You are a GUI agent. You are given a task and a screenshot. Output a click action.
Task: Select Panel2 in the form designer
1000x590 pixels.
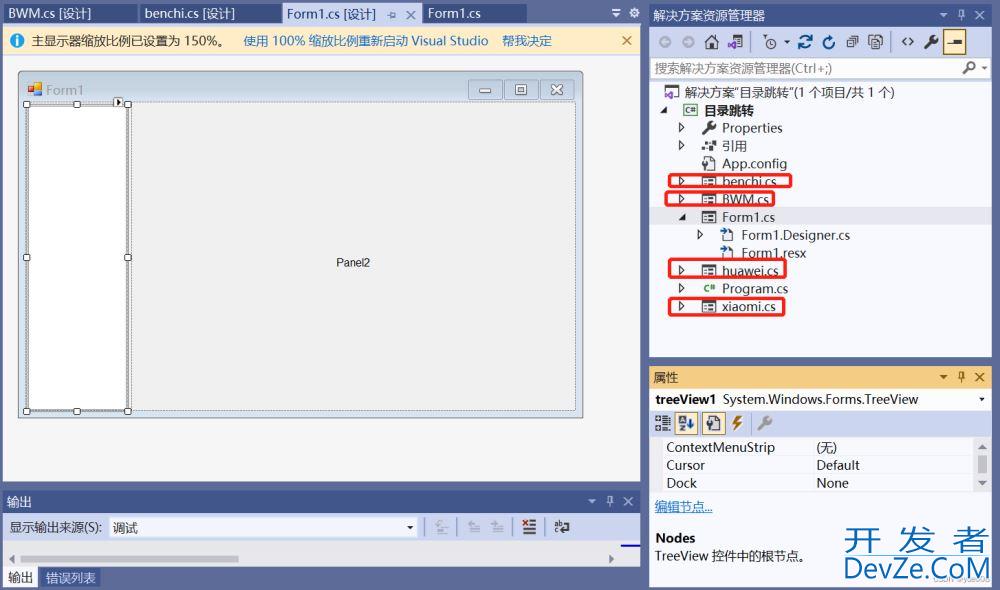click(x=353, y=262)
